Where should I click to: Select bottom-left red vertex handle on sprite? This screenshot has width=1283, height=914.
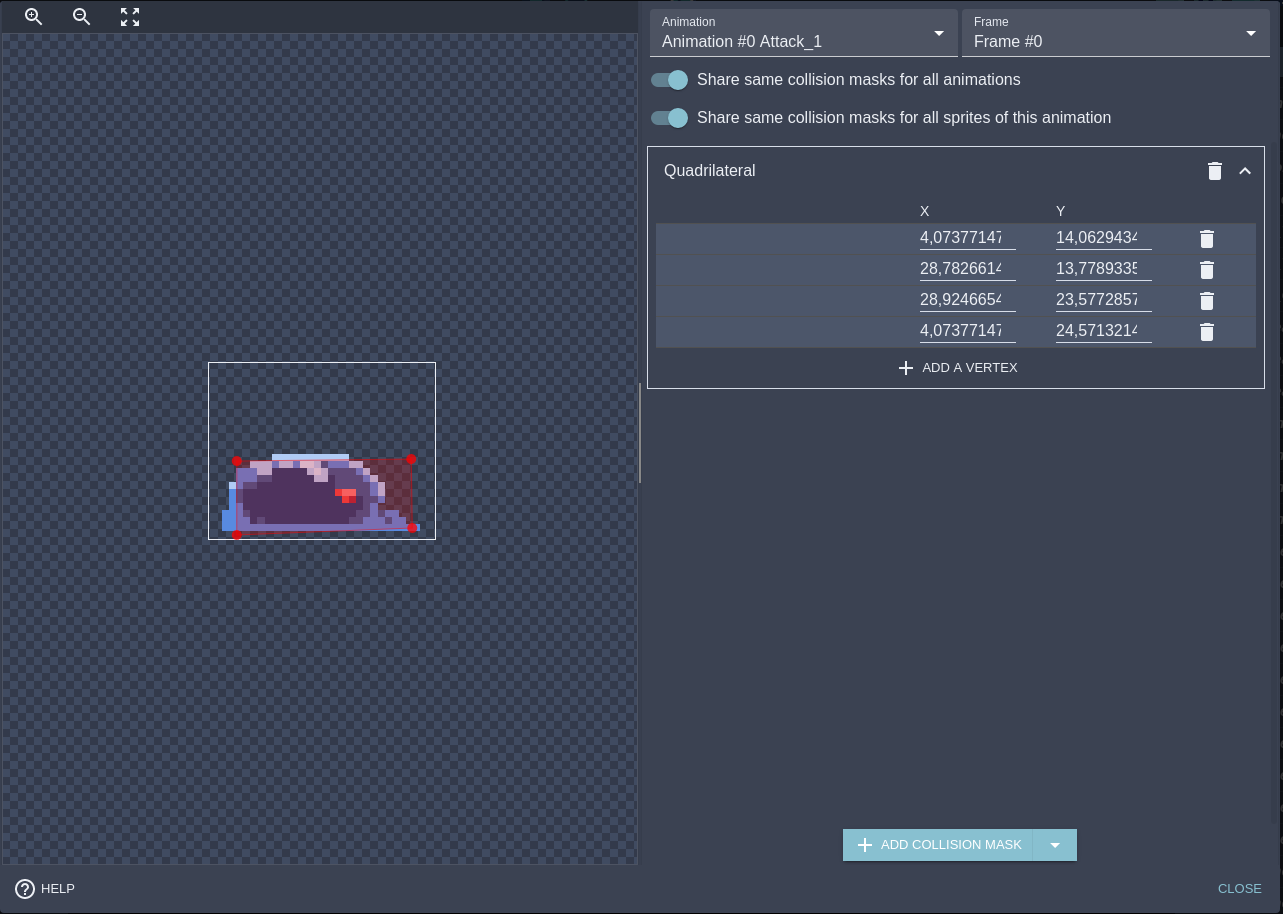[x=237, y=535]
